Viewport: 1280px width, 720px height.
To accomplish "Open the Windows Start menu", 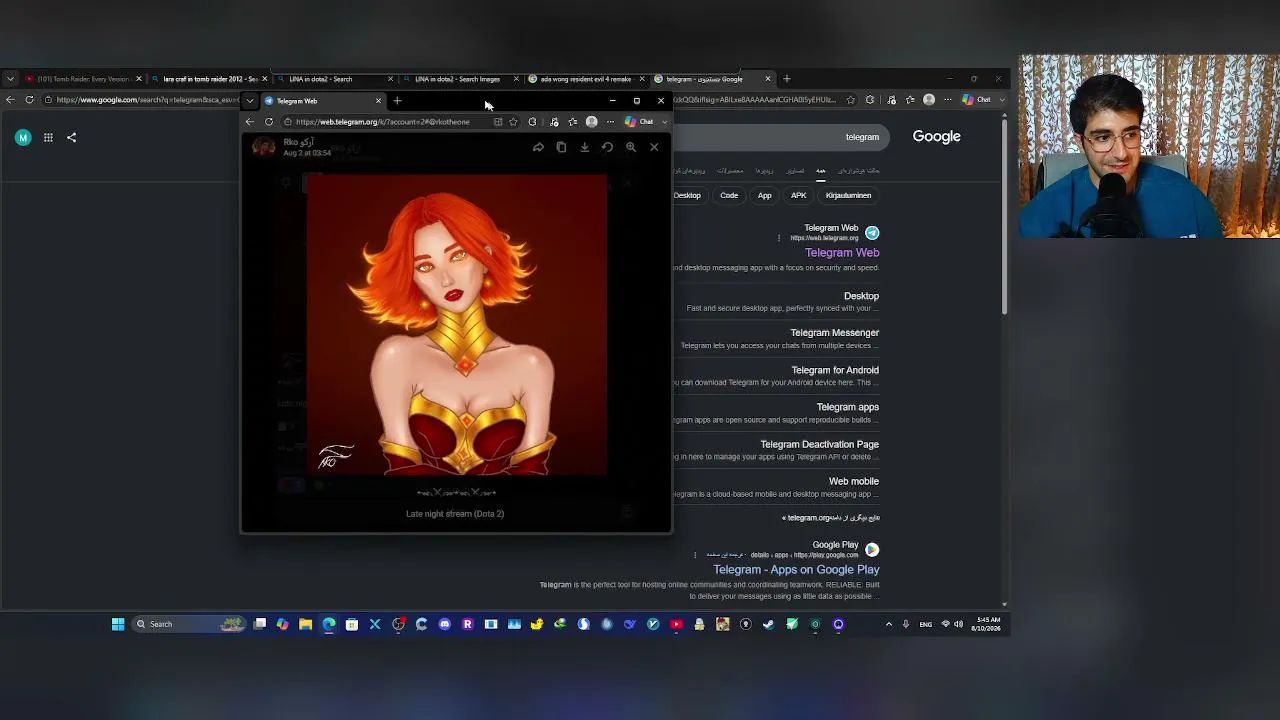I will pyautogui.click(x=118, y=624).
